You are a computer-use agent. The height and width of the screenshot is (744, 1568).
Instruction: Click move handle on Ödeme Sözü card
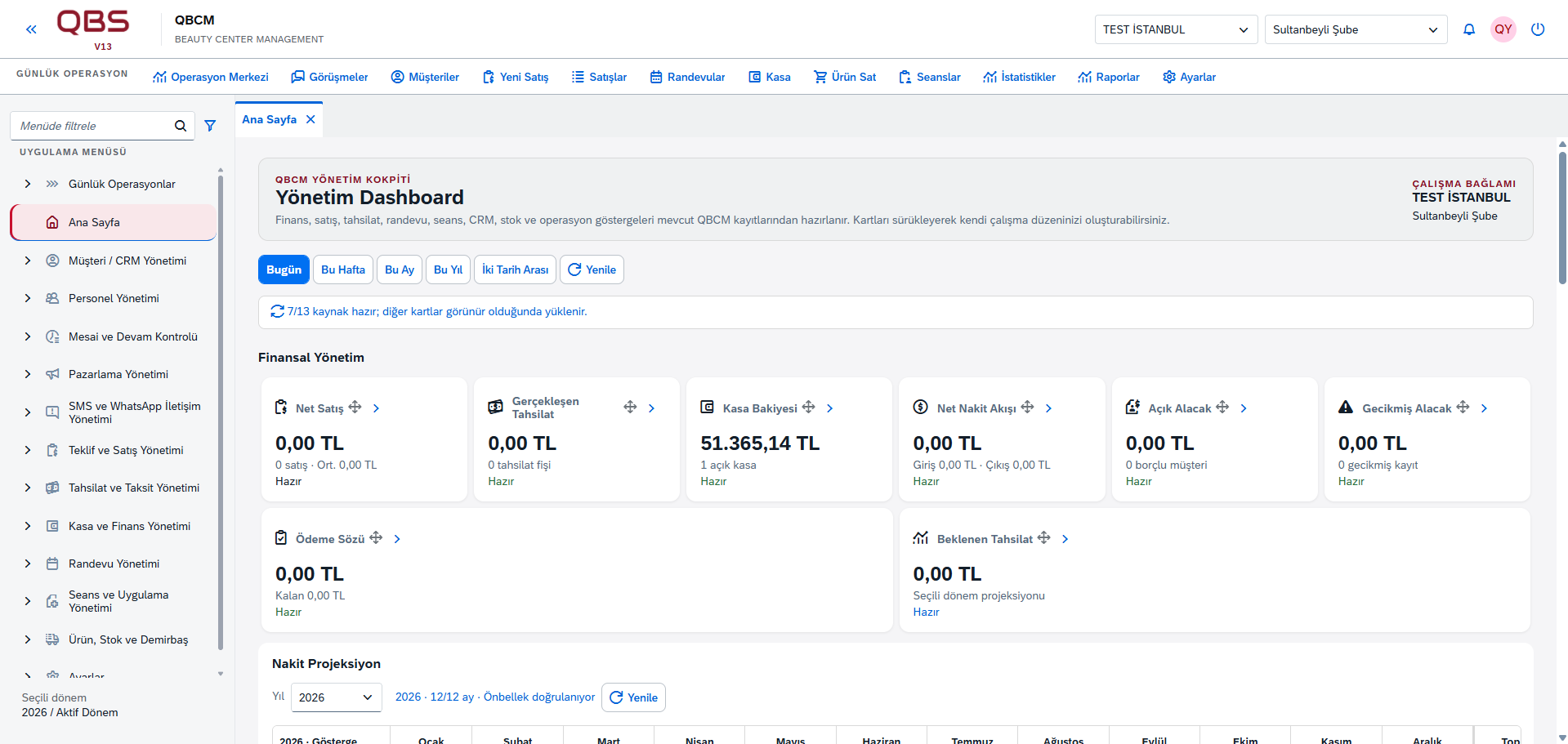[x=376, y=537]
